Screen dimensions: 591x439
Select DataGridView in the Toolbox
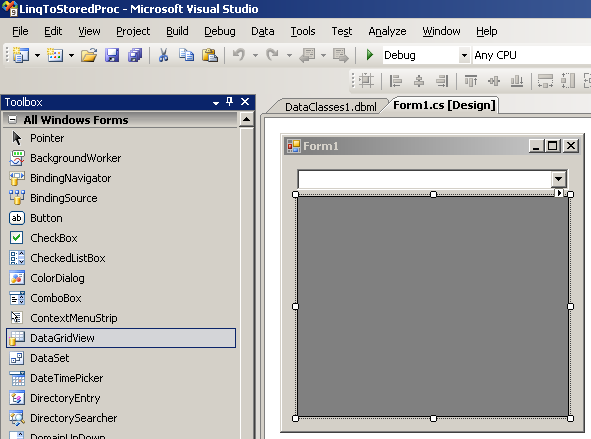[x=121, y=338]
